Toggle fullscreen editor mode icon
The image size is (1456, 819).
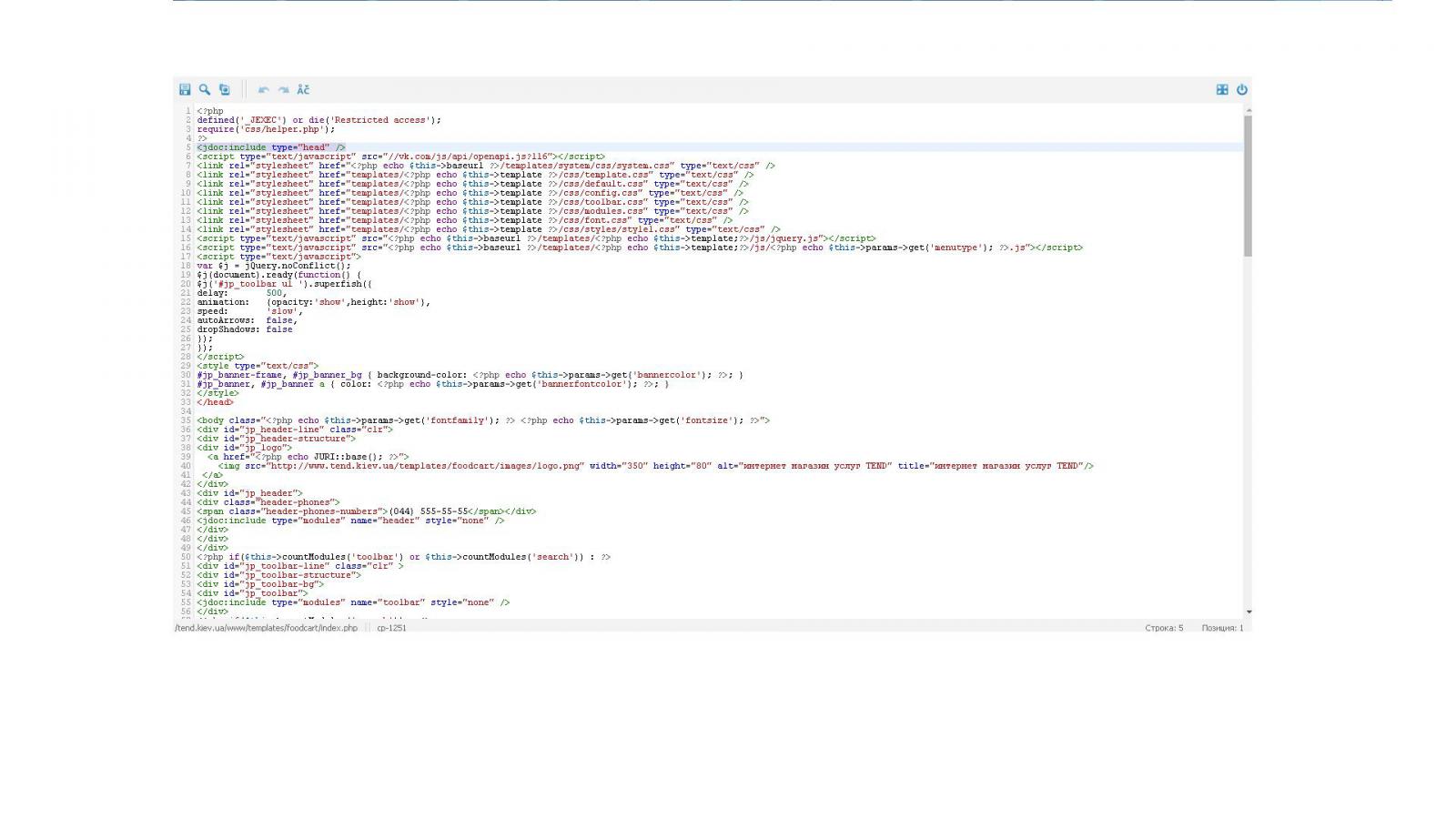[1222, 89]
